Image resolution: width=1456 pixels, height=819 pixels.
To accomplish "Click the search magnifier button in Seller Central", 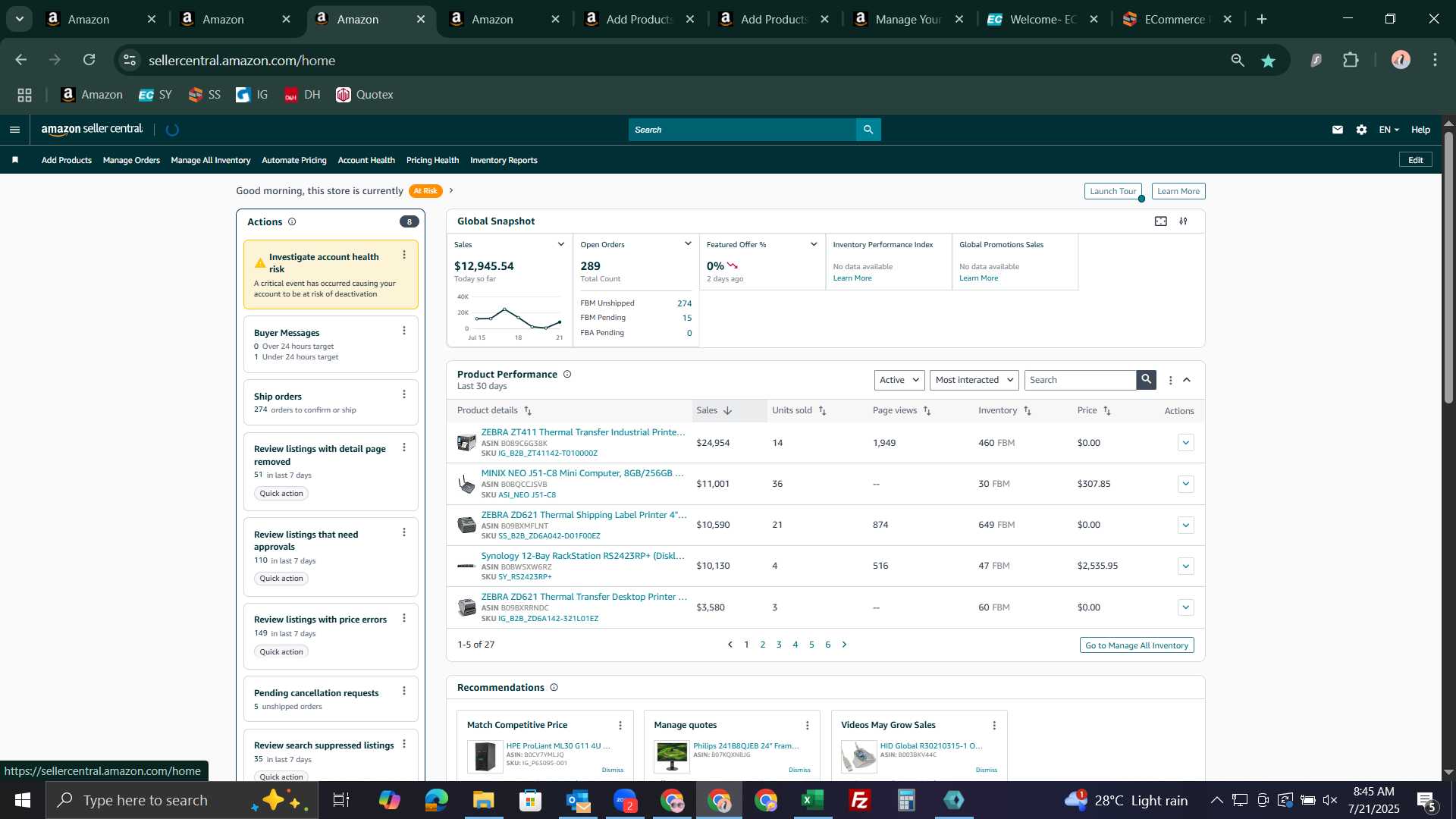I will tap(868, 130).
